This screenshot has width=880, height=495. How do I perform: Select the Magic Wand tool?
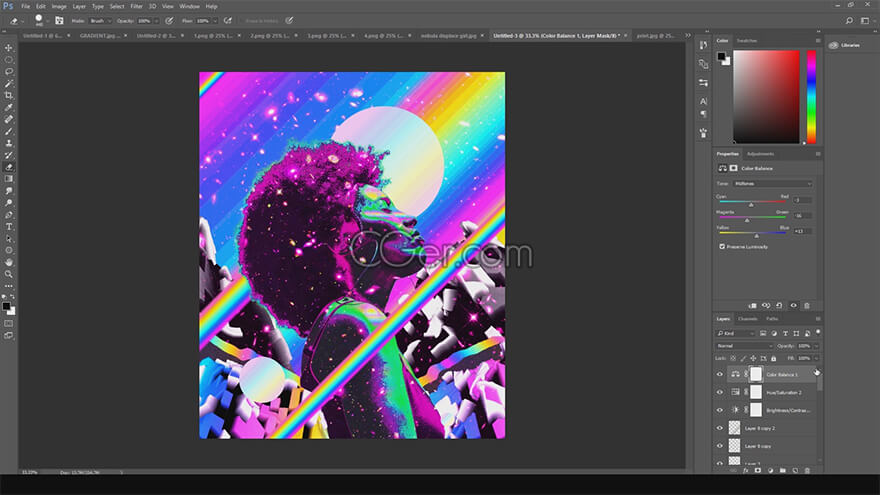pos(8,83)
